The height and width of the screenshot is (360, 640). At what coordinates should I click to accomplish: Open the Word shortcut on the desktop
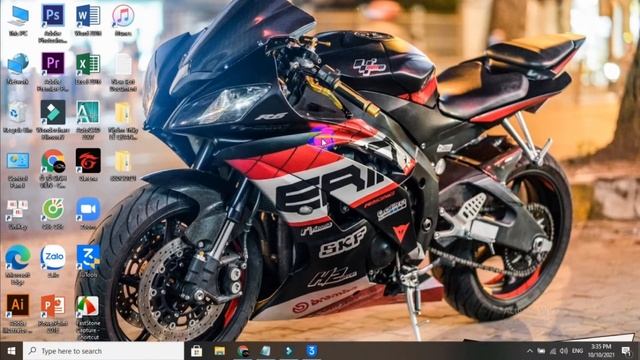point(88,20)
